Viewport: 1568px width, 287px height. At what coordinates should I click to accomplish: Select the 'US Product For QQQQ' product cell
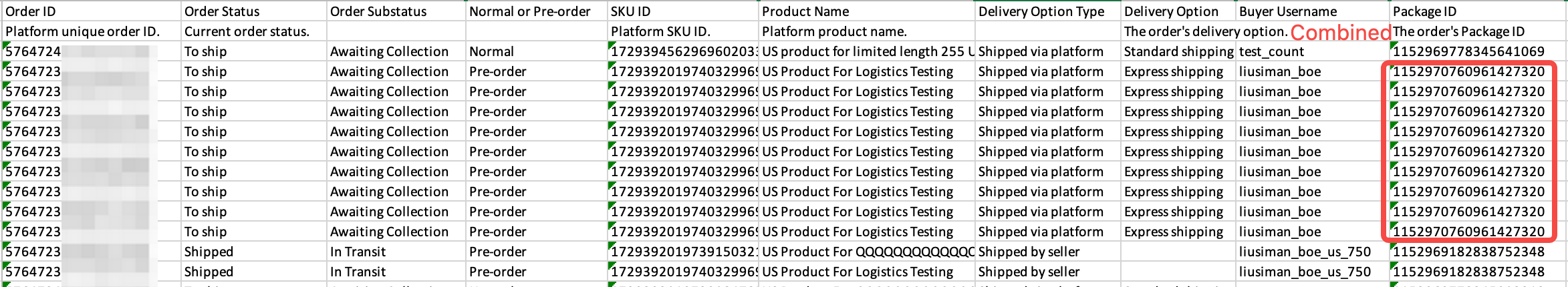coord(866,252)
